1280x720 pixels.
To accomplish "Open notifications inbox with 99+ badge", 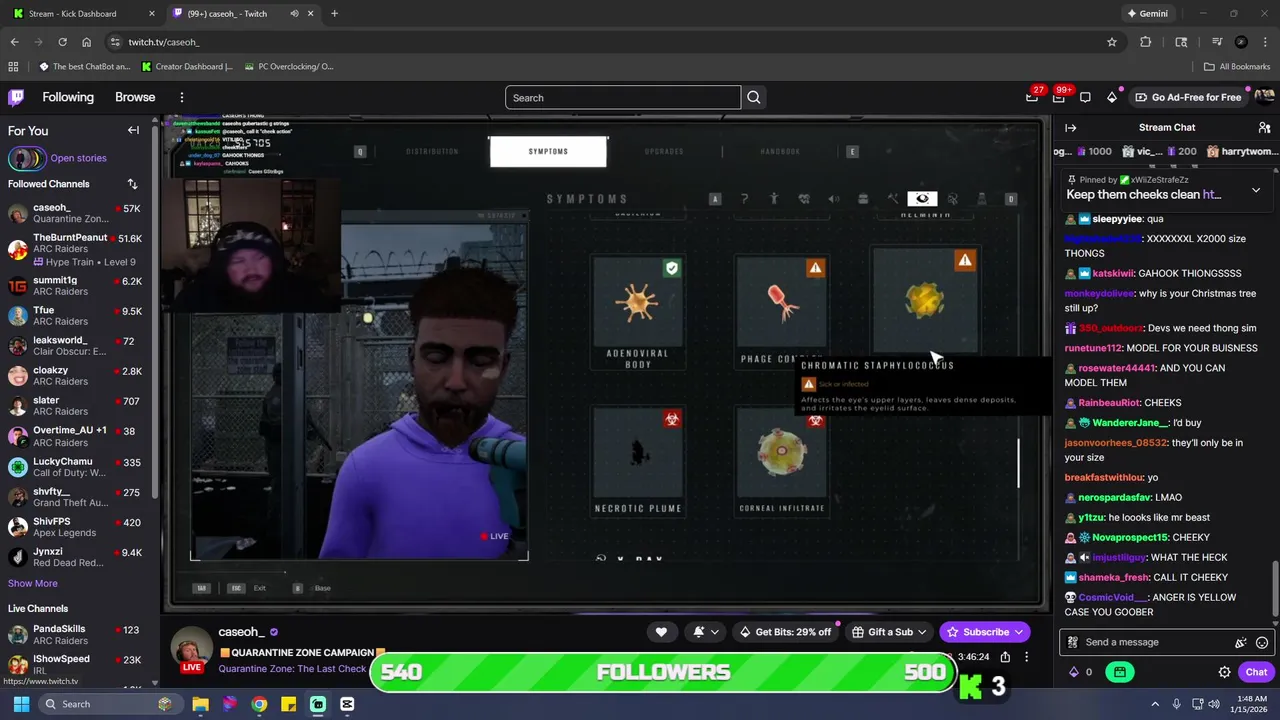I will pos(1058,97).
